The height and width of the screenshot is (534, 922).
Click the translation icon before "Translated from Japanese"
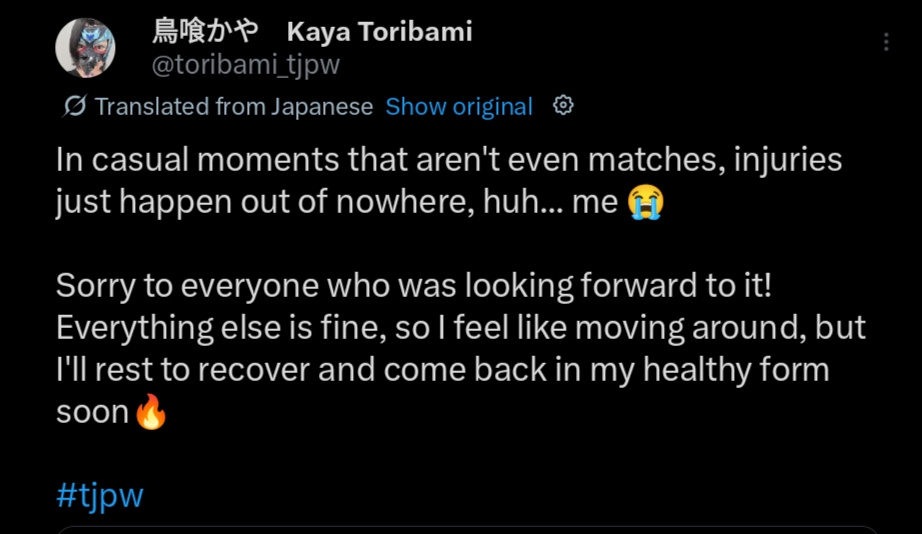75,106
